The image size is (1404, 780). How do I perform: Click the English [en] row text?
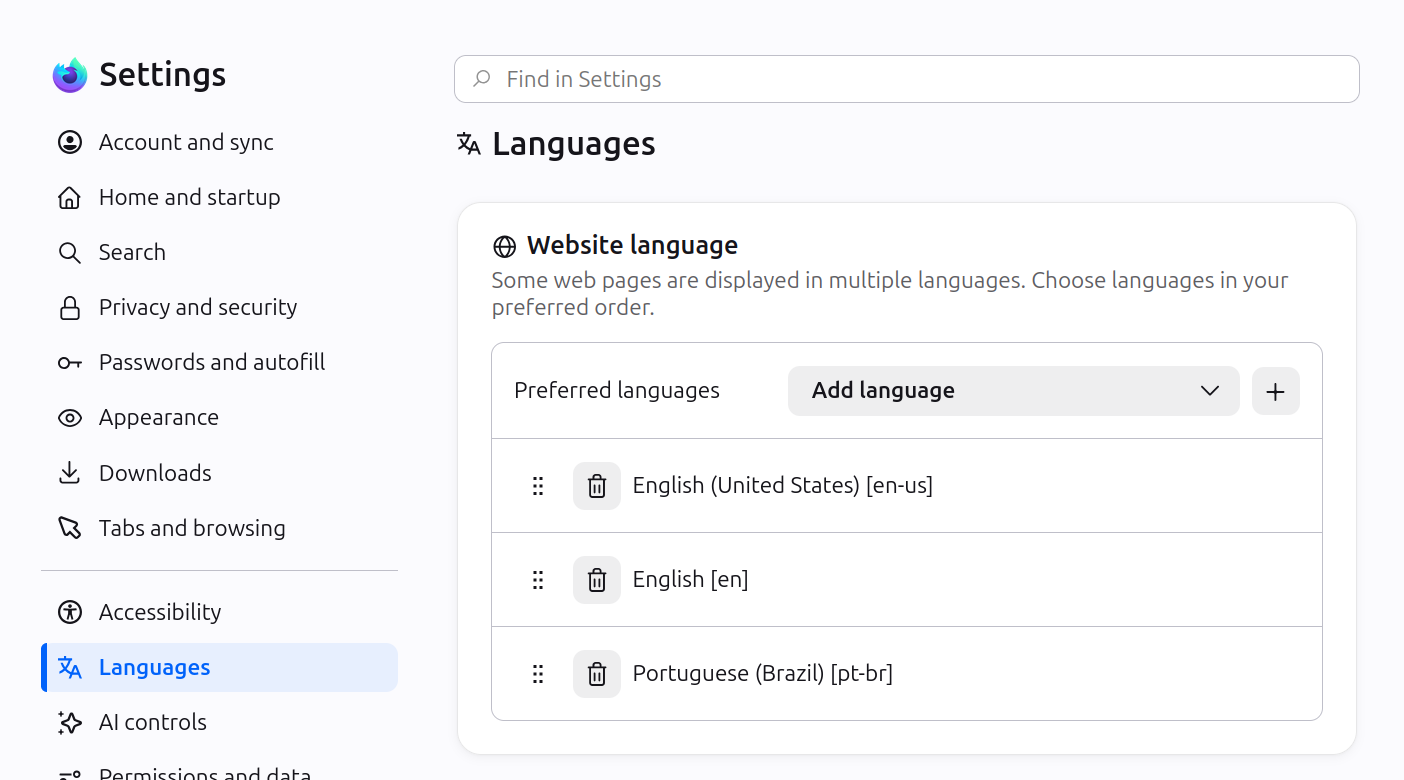(691, 580)
